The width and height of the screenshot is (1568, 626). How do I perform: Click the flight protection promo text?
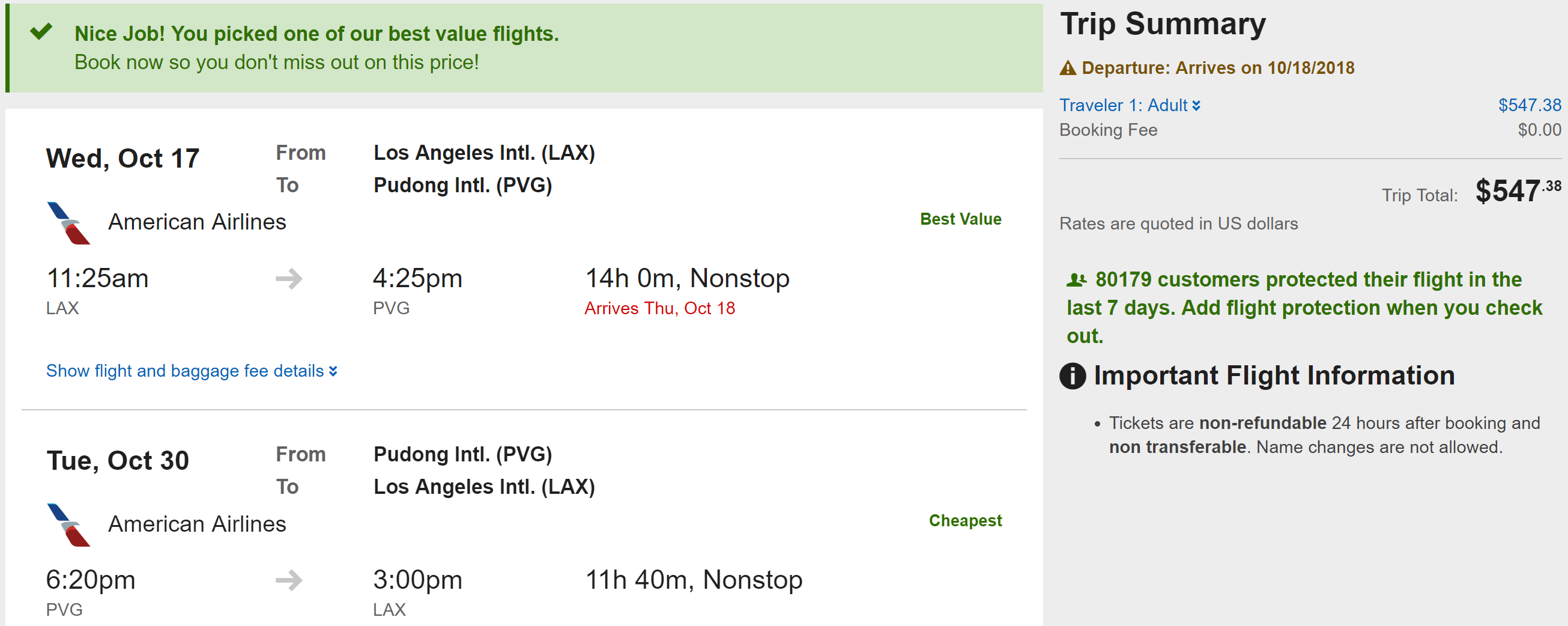pyautogui.click(x=1304, y=308)
